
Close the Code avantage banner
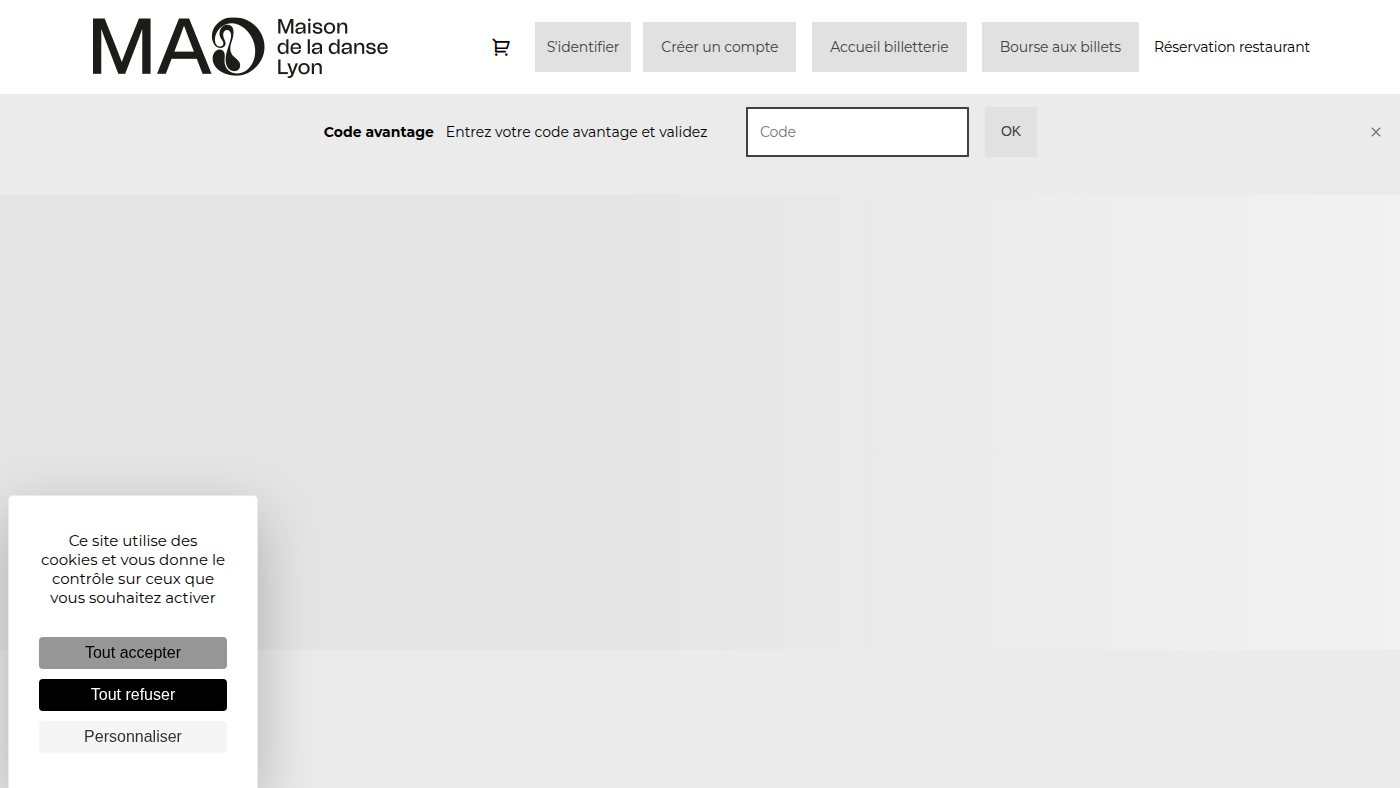pyautogui.click(x=1375, y=132)
